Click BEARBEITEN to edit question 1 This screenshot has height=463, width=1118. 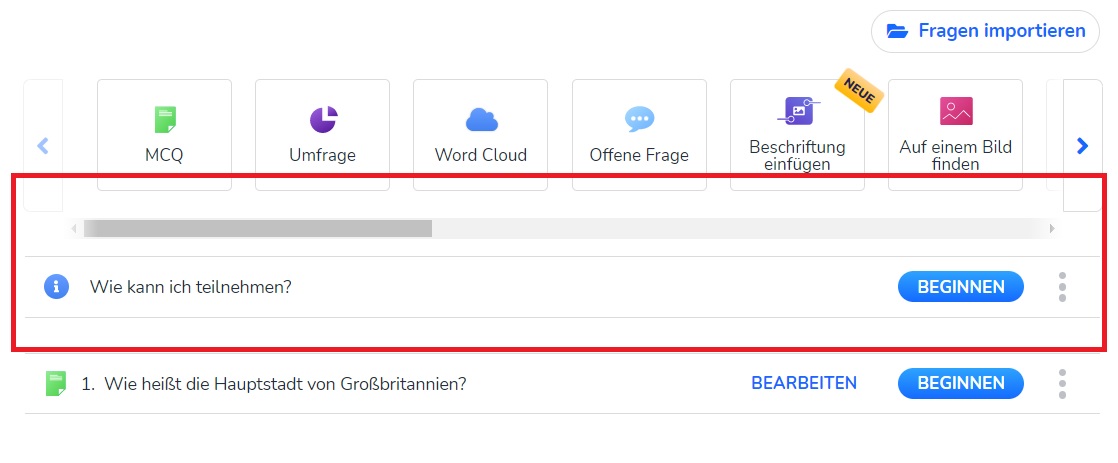point(804,383)
